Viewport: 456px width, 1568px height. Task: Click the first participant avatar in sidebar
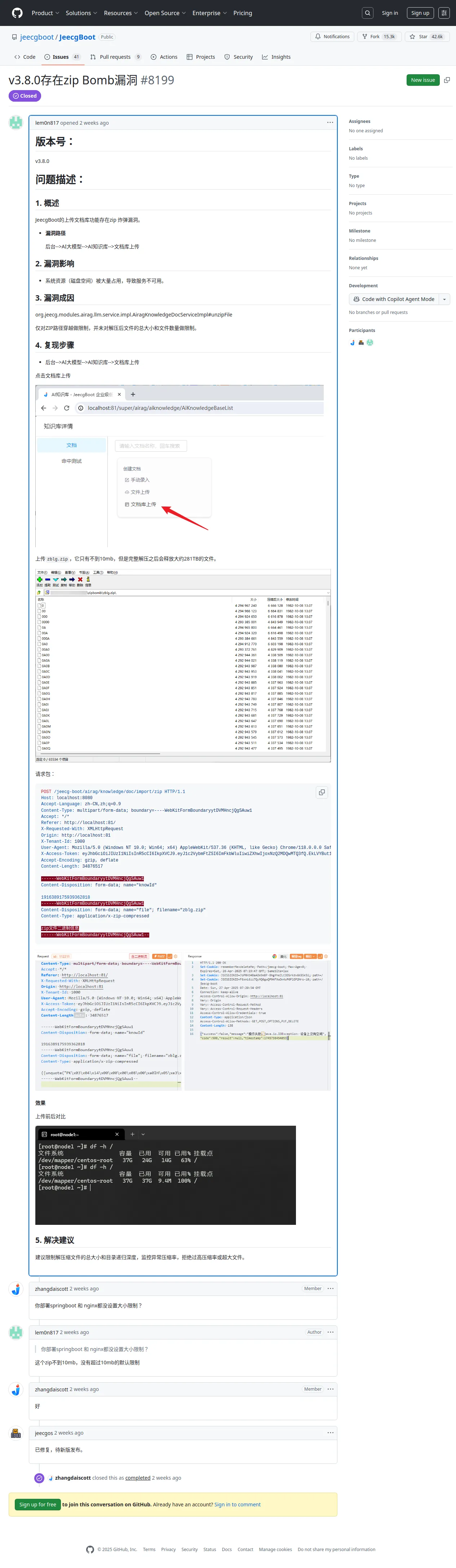(x=353, y=342)
